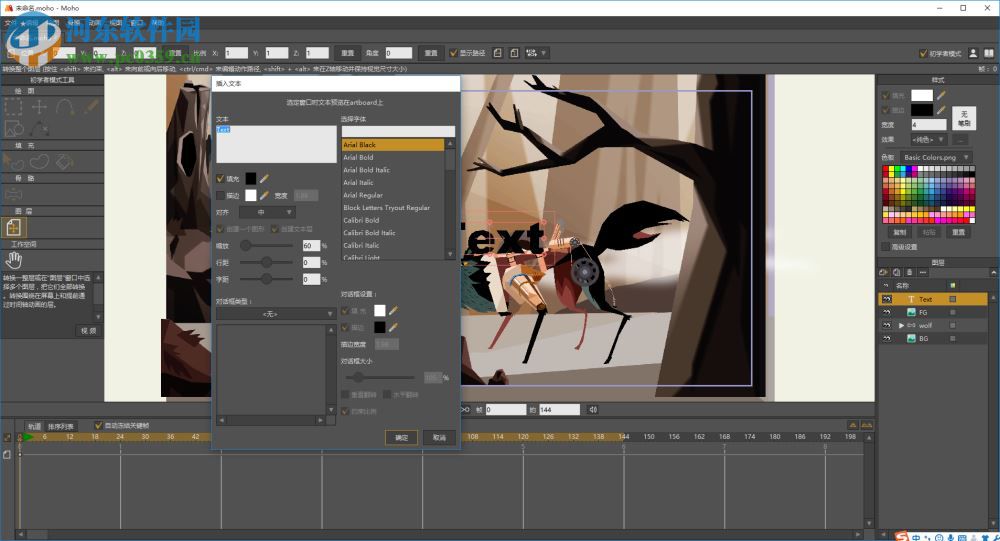
Task: Click the text input box containing Text
Action: point(276,143)
